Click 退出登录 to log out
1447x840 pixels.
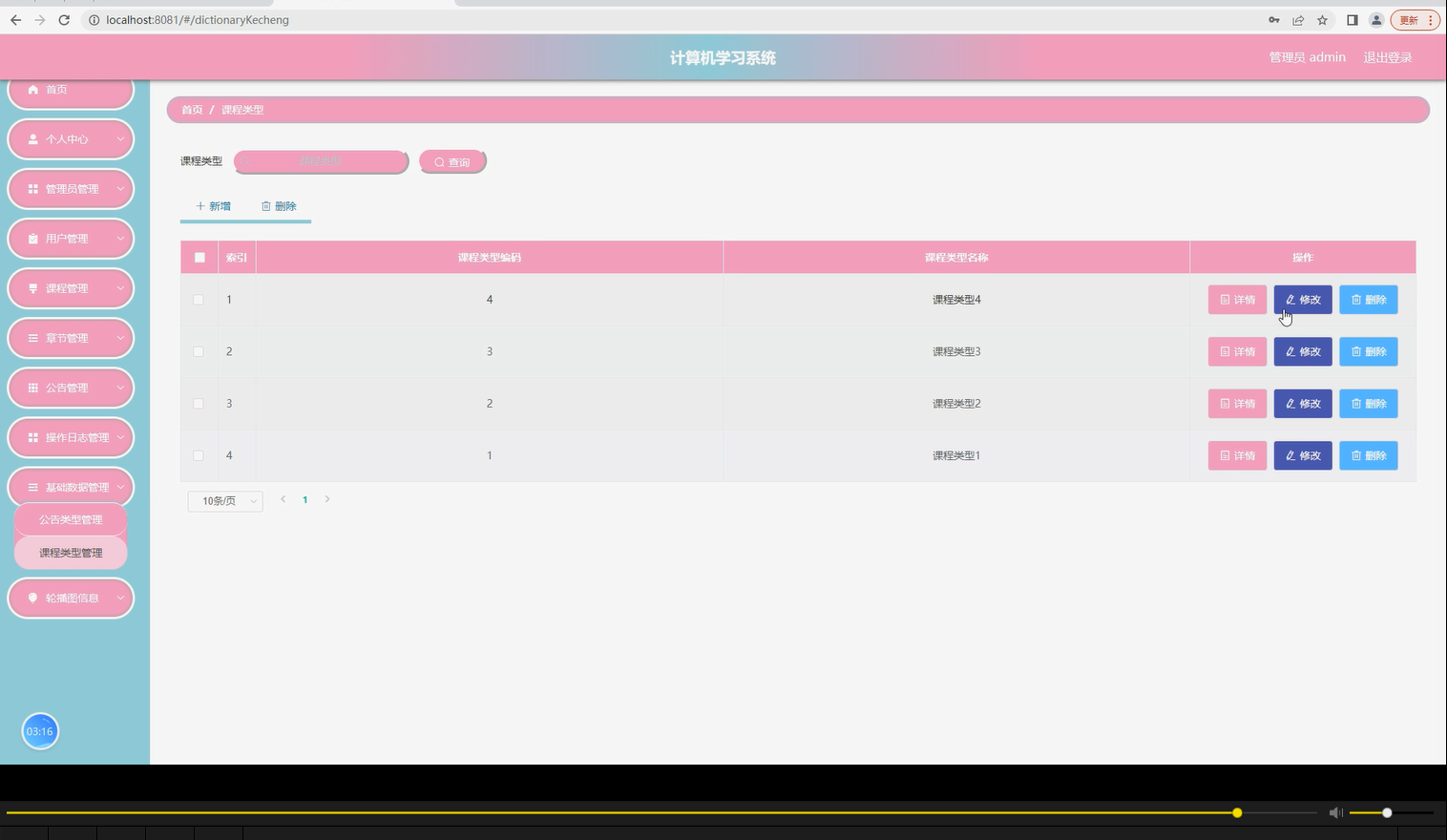coord(1387,57)
